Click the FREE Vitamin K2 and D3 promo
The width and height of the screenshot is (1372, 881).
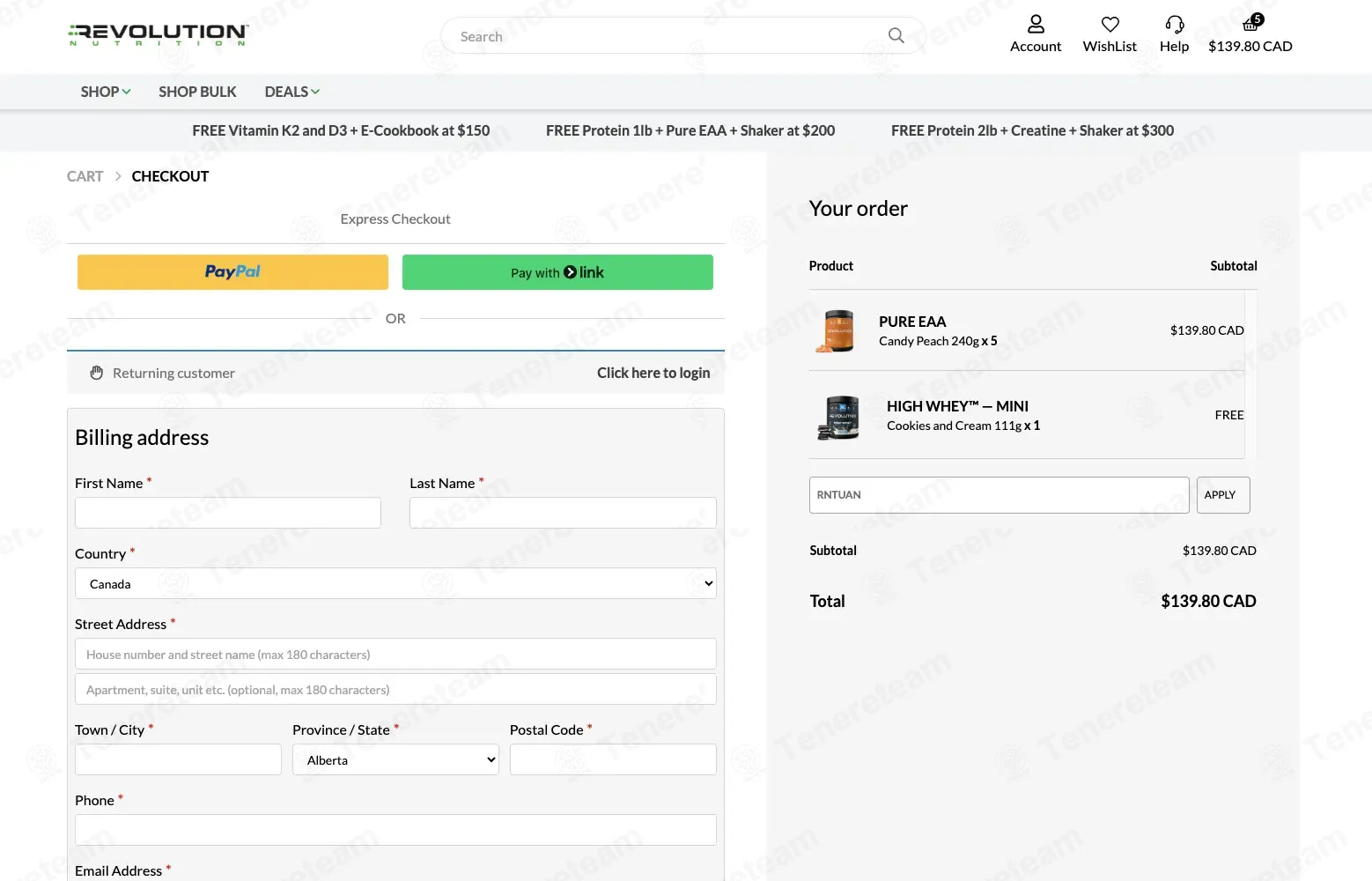pos(341,130)
